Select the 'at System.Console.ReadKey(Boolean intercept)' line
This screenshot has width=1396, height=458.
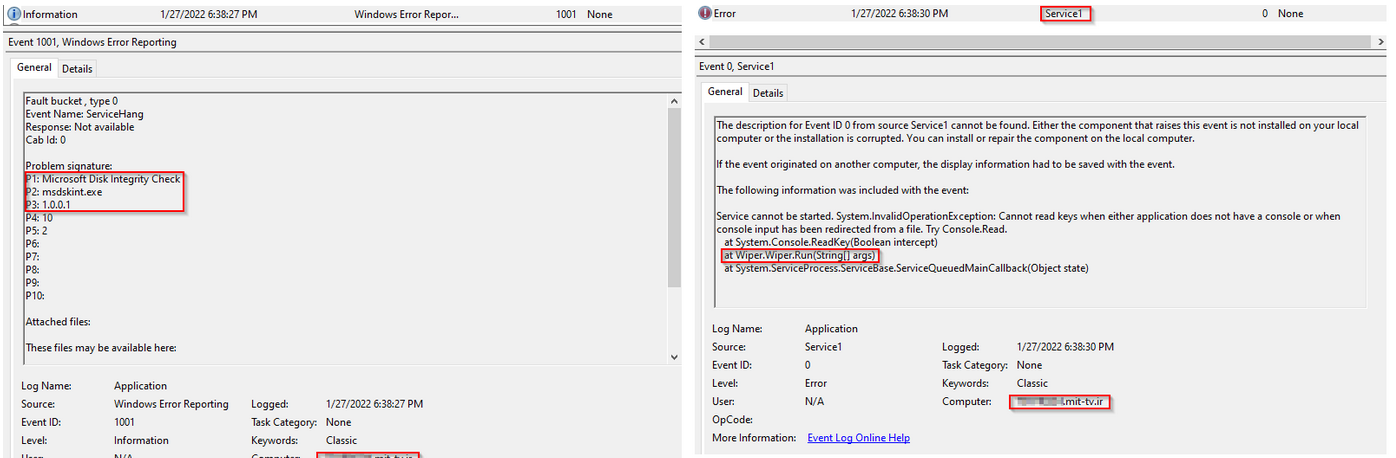(830, 242)
